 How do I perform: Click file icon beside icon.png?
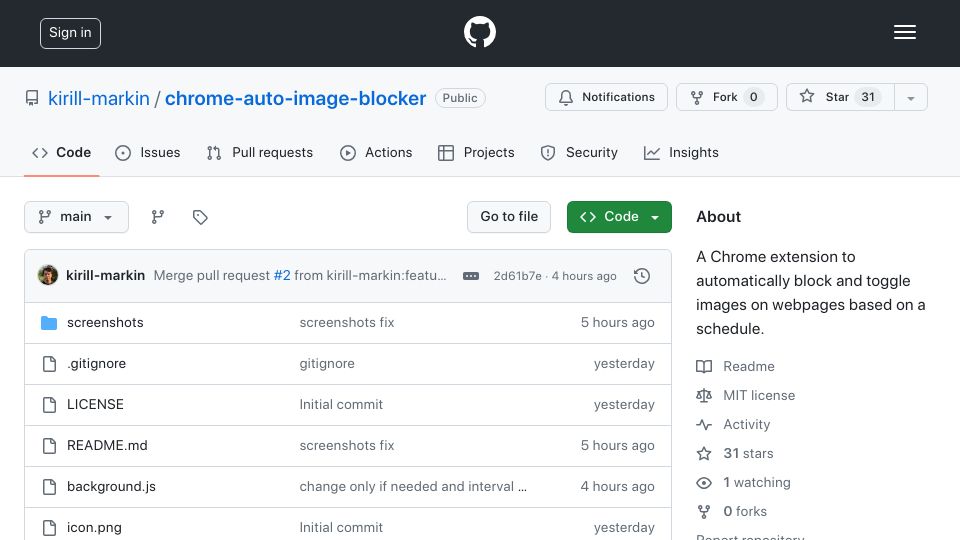(x=49, y=528)
